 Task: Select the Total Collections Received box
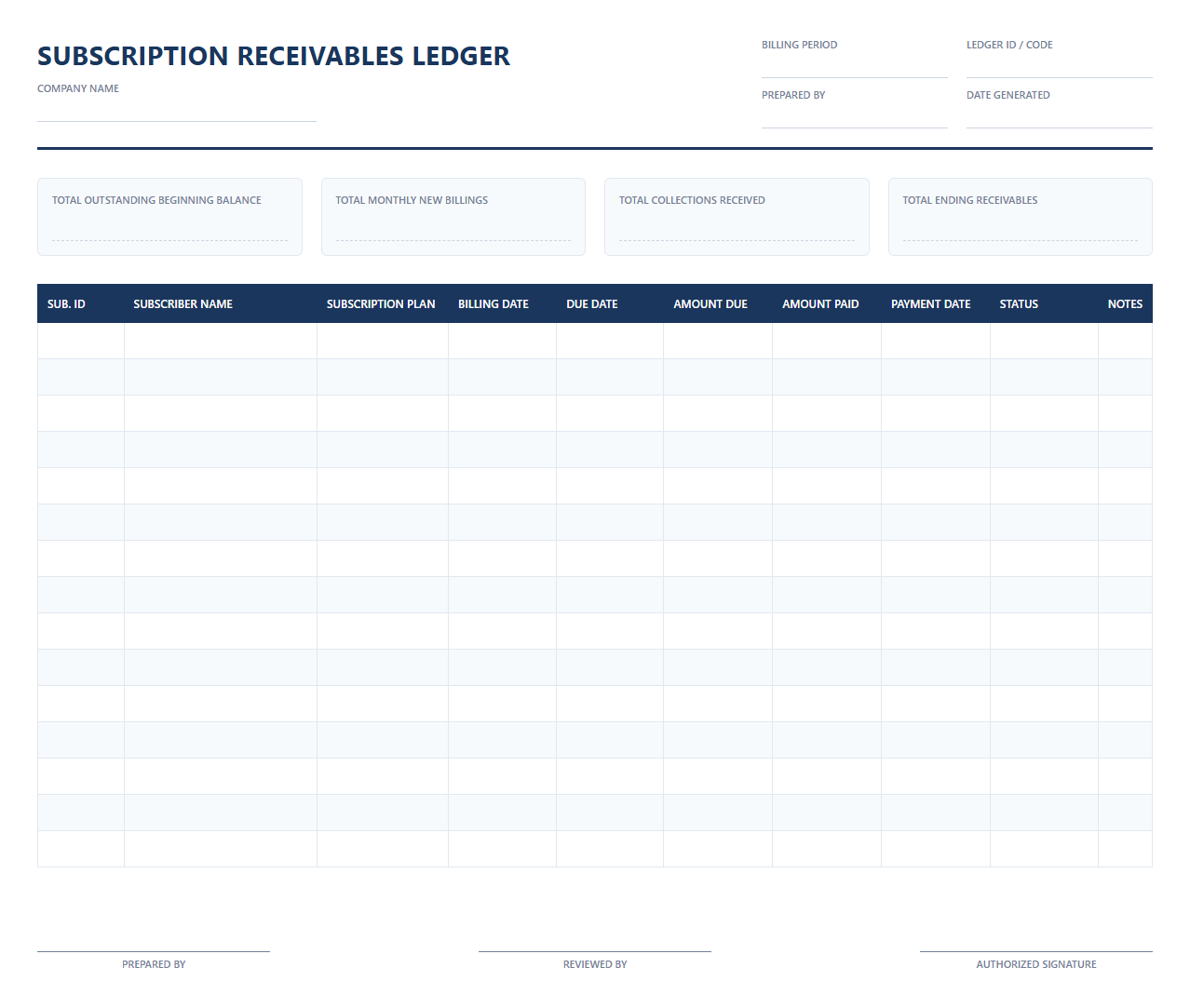pyautogui.click(x=737, y=217)
